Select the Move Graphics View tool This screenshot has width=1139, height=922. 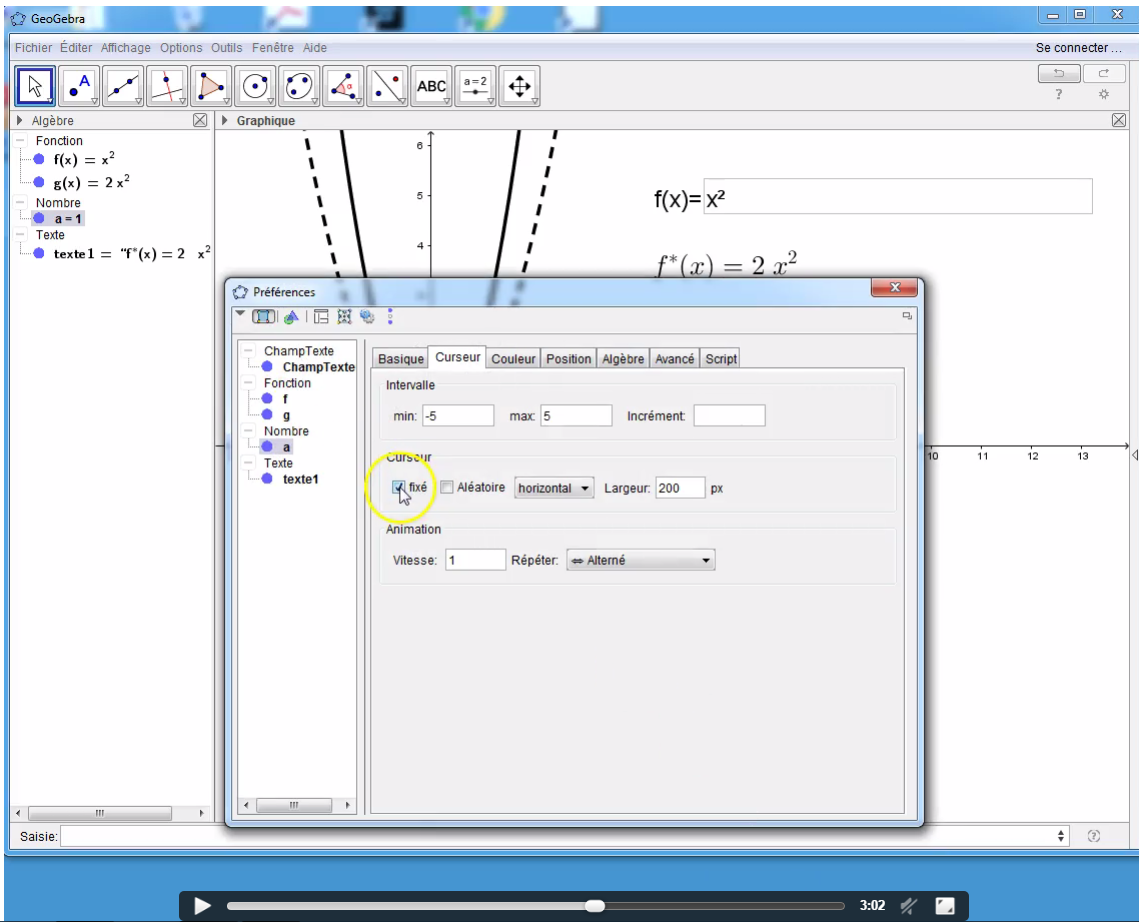519,87
